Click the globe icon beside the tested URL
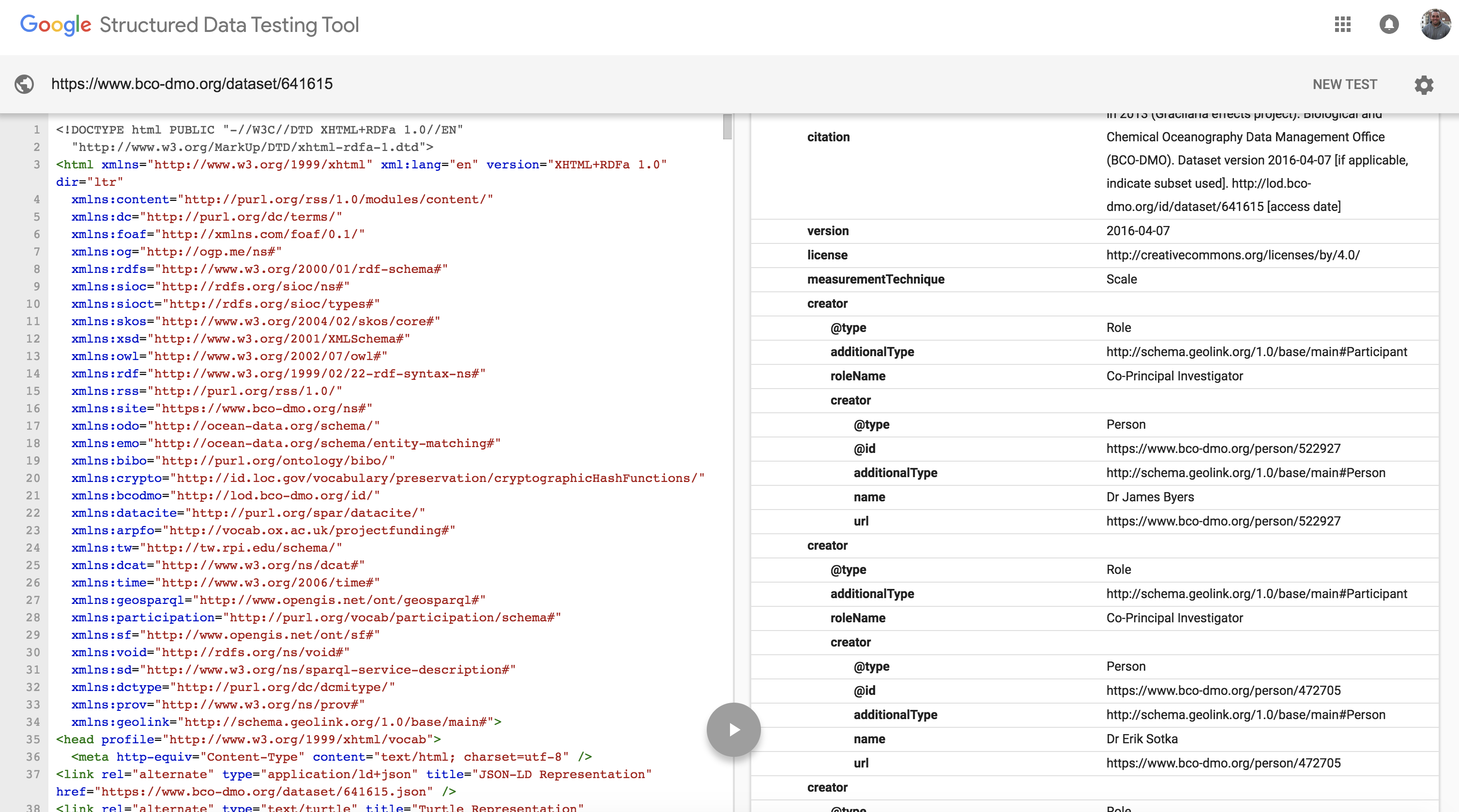Screen dimensions: 1459x812 tap(24, 84)
